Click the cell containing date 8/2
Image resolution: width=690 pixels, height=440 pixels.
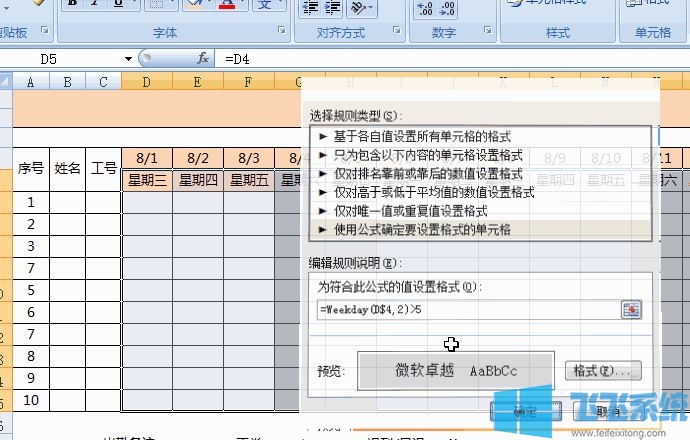point(198,158)
